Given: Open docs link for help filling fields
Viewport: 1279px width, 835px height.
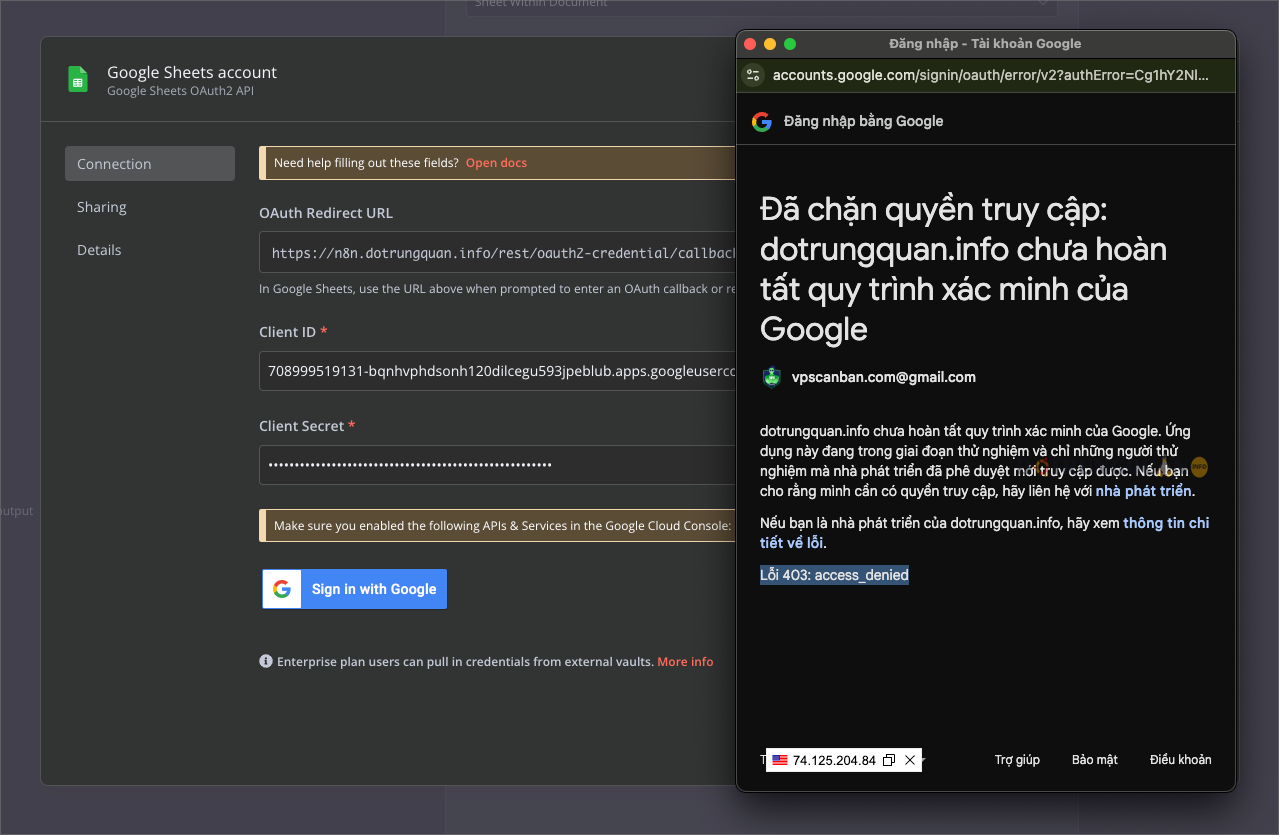Looking at the screenshot, I should (x=496, y=163).
